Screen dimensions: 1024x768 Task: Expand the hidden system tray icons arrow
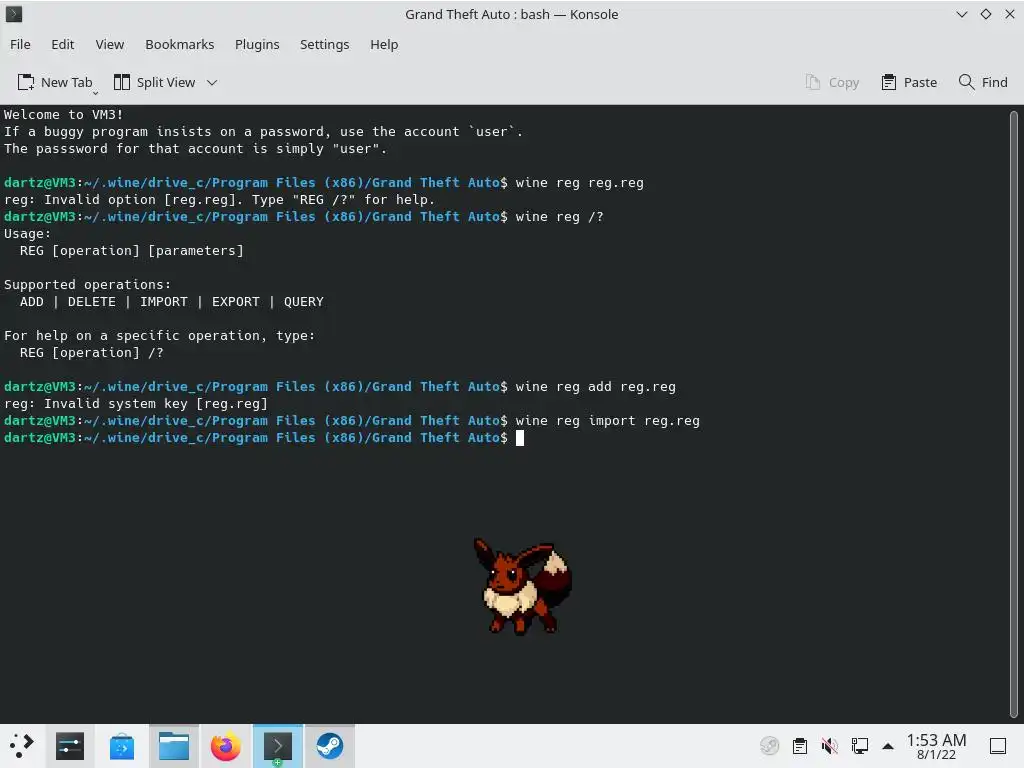coord(888,746)
